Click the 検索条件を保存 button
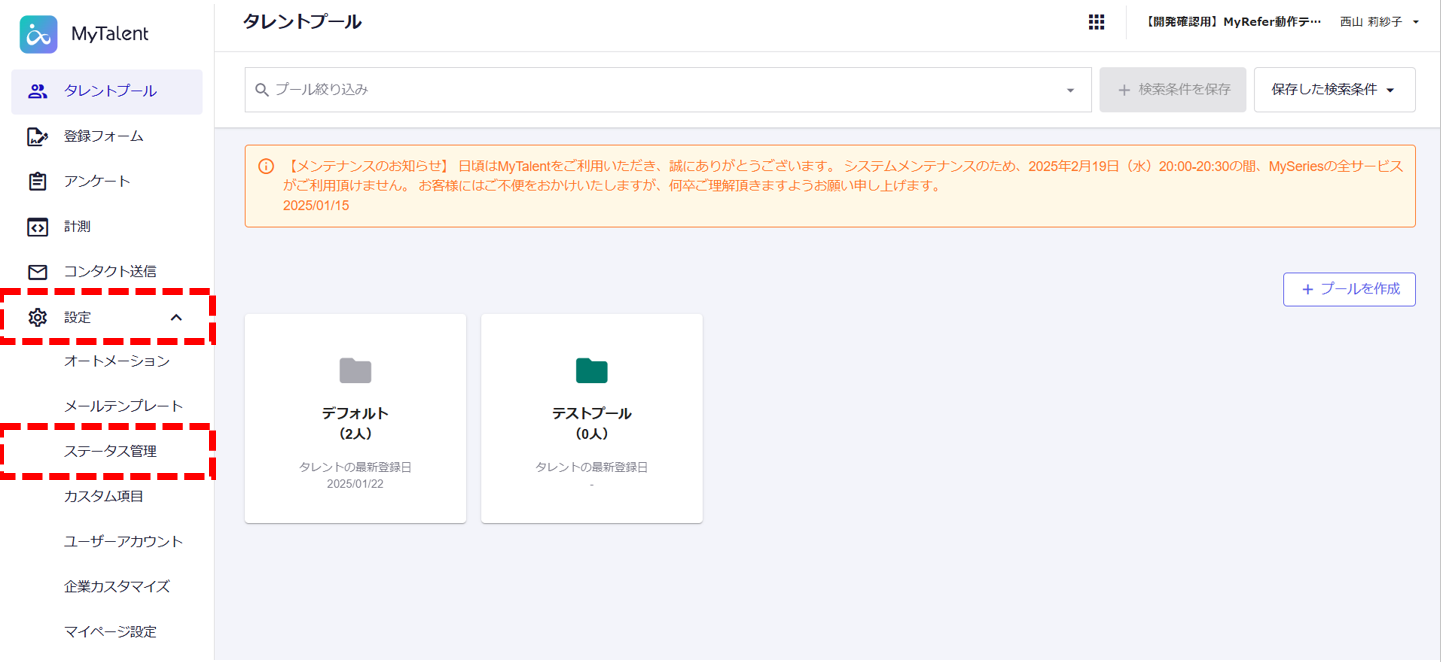Viewport: 1441px width, 662px height. pos(1172,90)
